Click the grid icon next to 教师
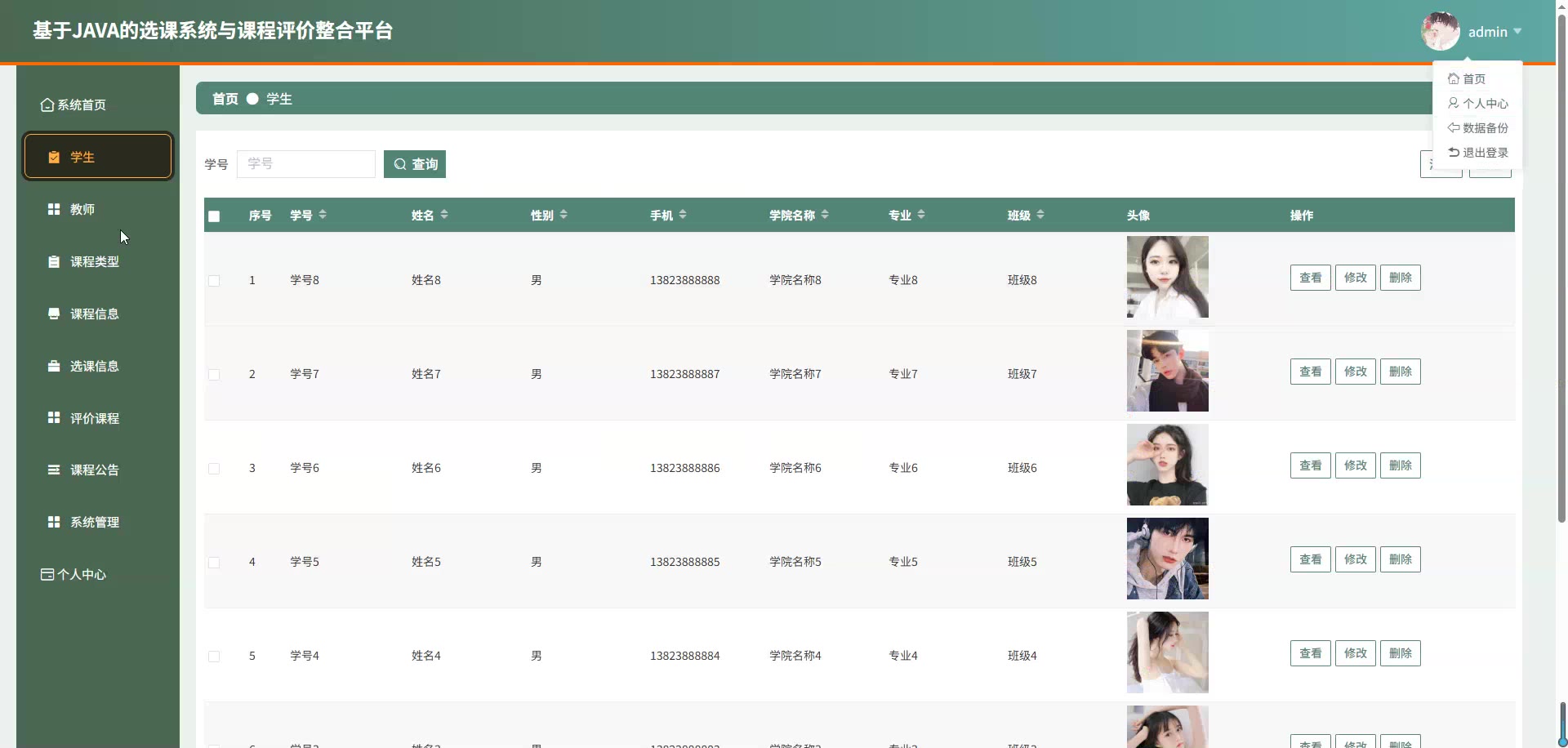 click(54, 210)
